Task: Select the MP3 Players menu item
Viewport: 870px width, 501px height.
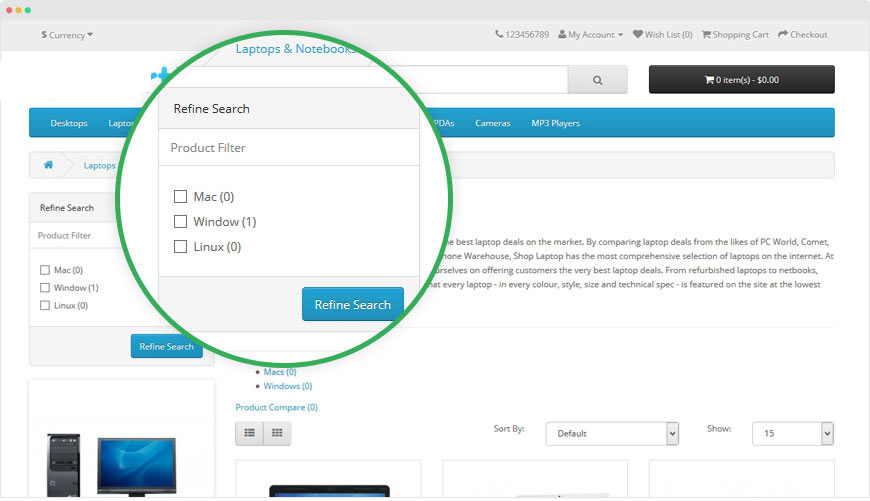Action: pyautogui.click(x=555, y=123)
